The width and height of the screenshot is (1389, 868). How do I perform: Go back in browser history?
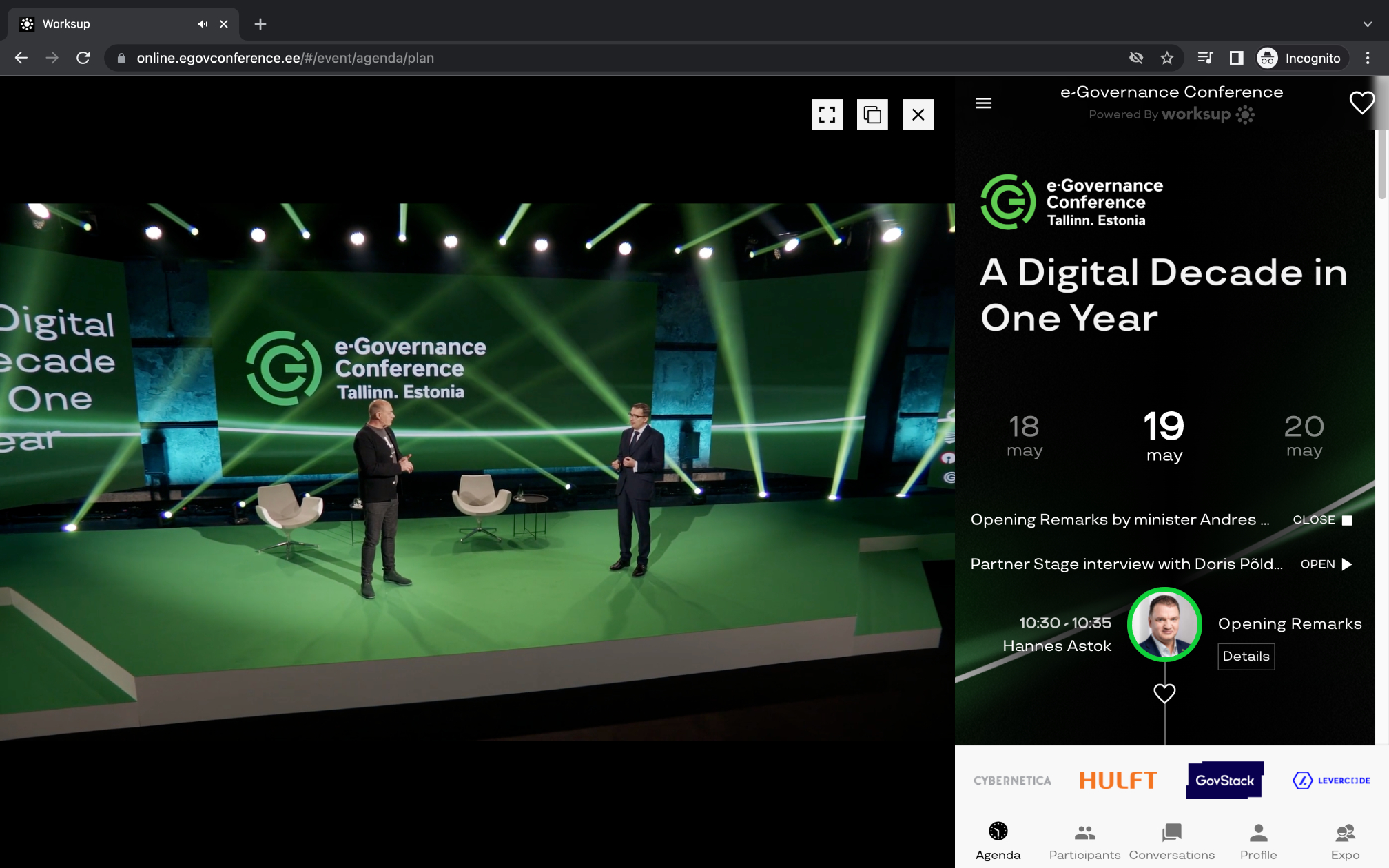tap(21, 58)
